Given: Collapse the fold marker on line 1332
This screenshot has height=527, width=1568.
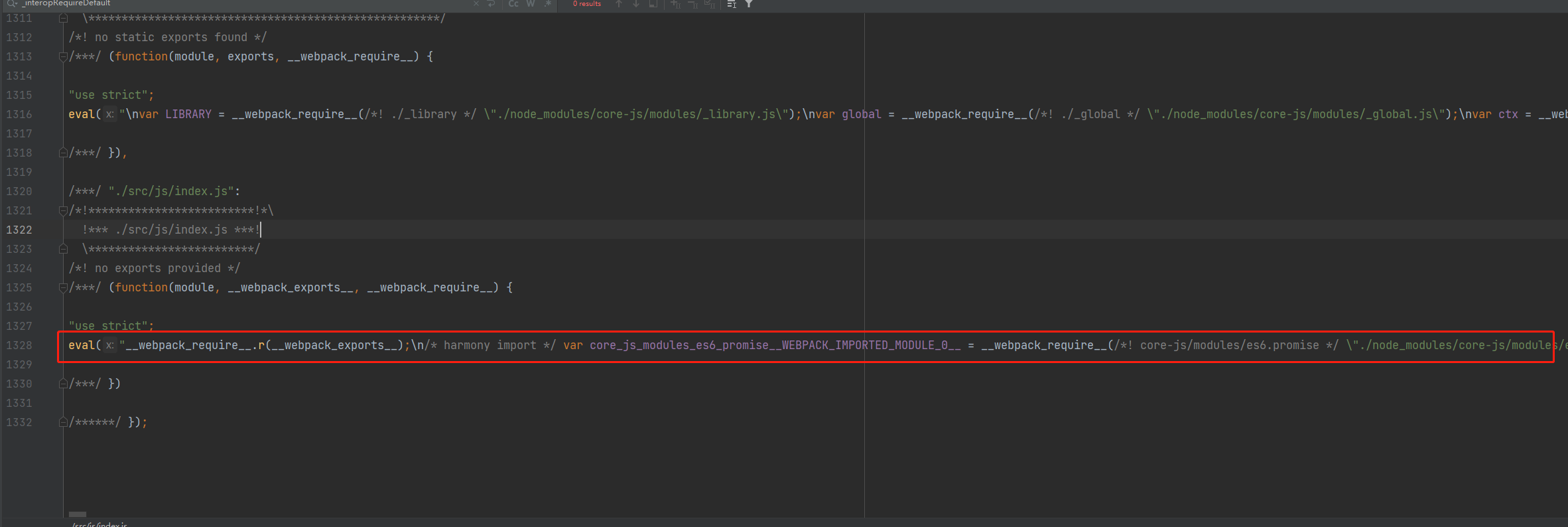Looking at the screenshot, I should [x=64, y=422].
